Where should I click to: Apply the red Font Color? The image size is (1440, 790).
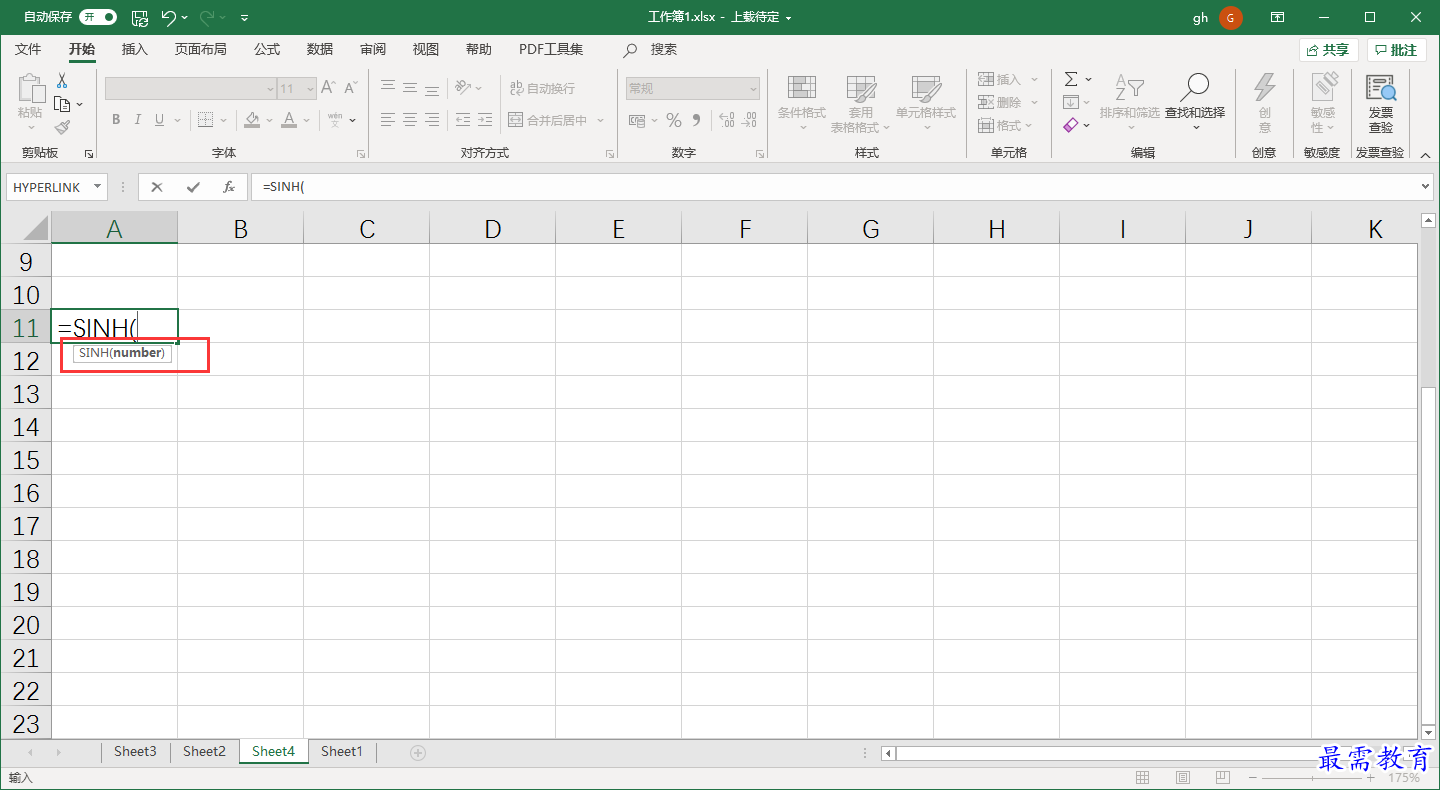[x=289, y=120]
